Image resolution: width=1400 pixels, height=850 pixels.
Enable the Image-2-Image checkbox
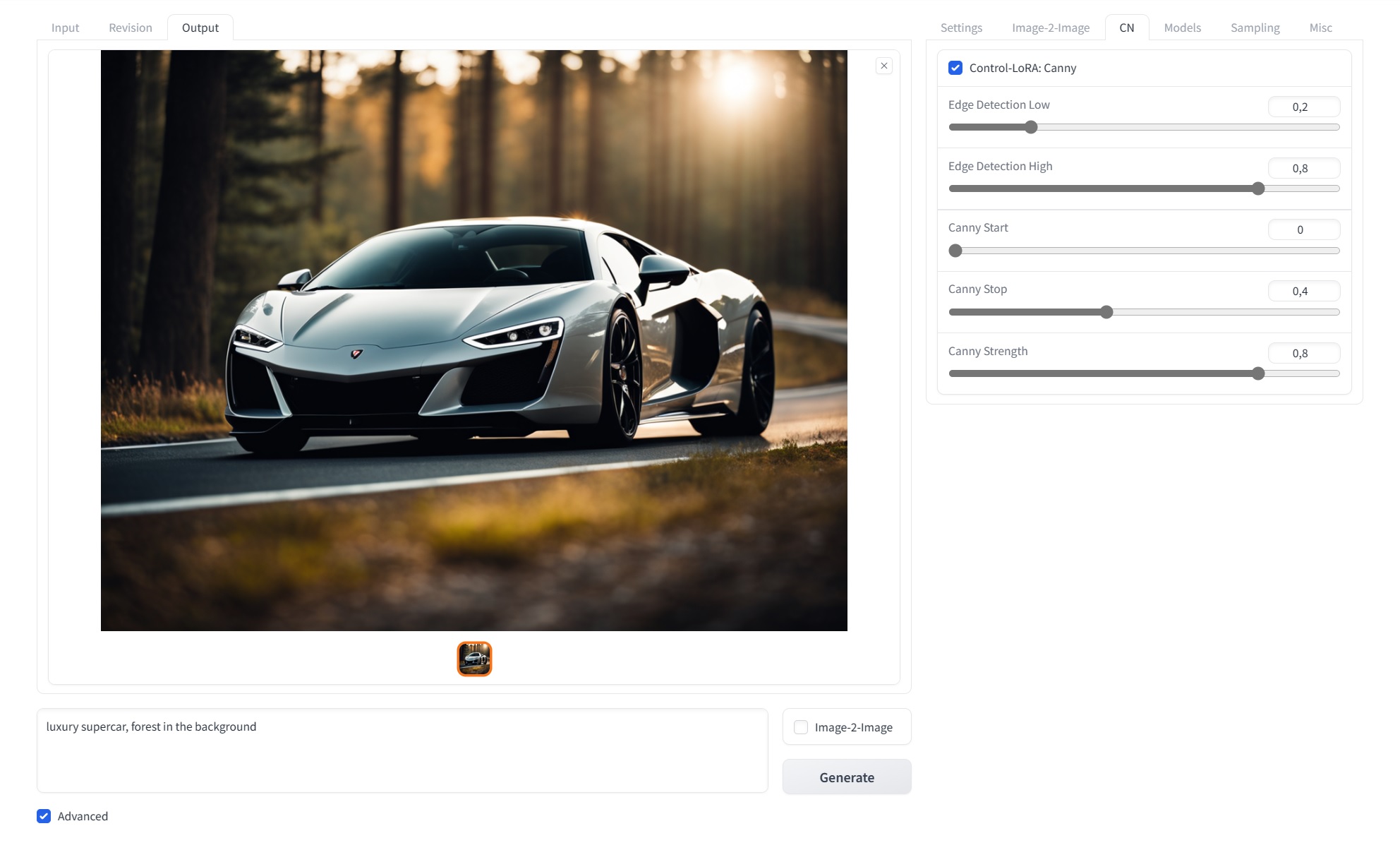tap(801, 727)
